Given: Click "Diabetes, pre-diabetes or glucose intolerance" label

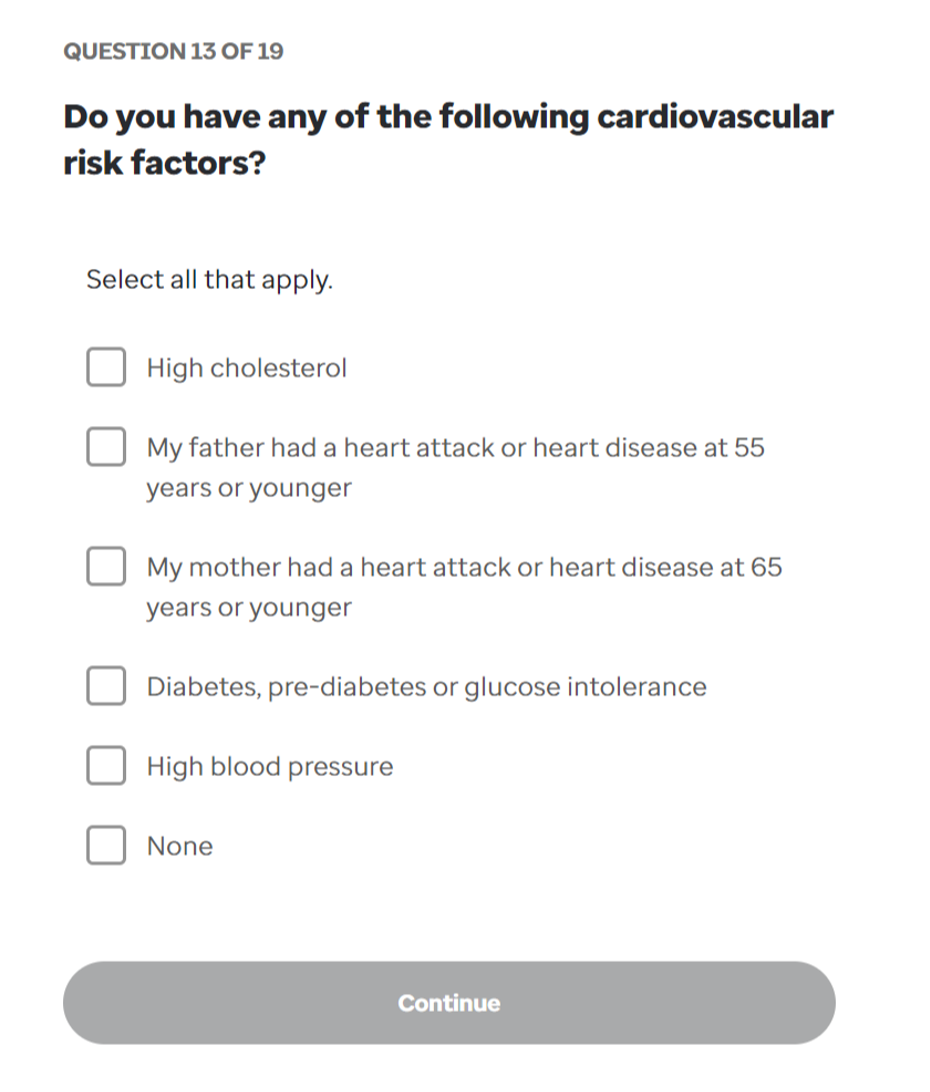Looking at the screenshot, I should 426,687.
